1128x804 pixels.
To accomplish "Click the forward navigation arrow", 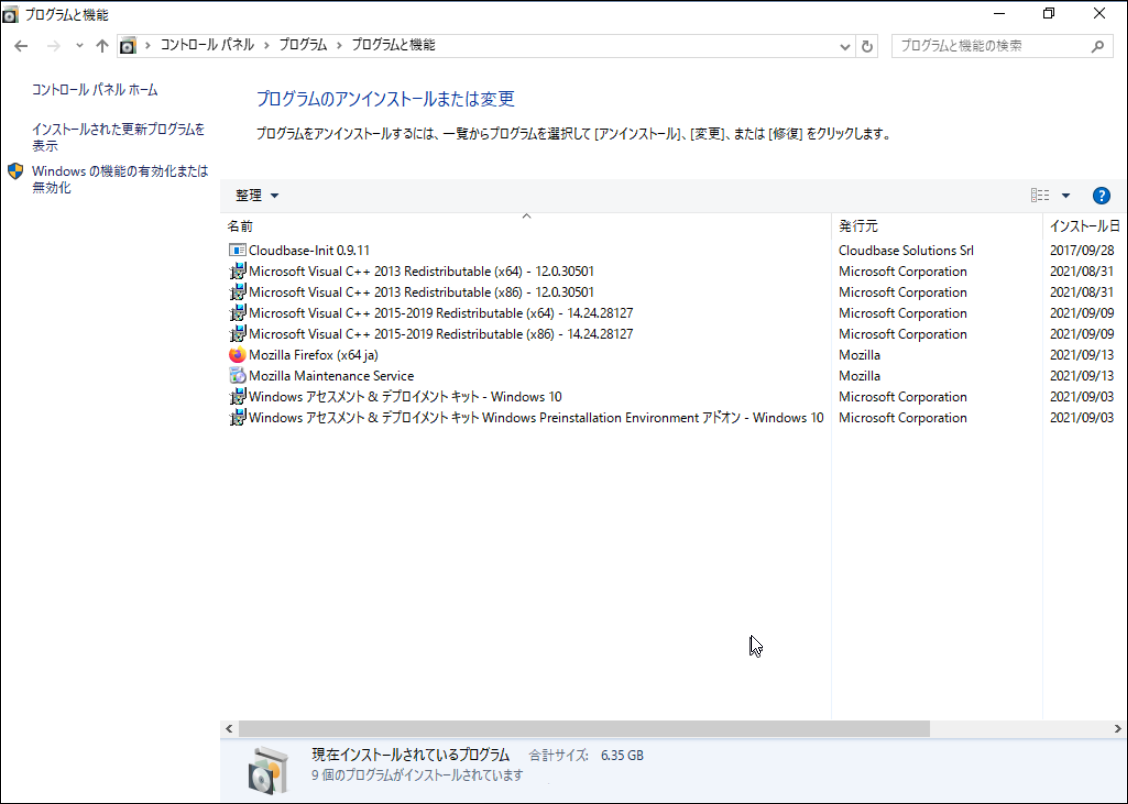I will click(53, 46).
